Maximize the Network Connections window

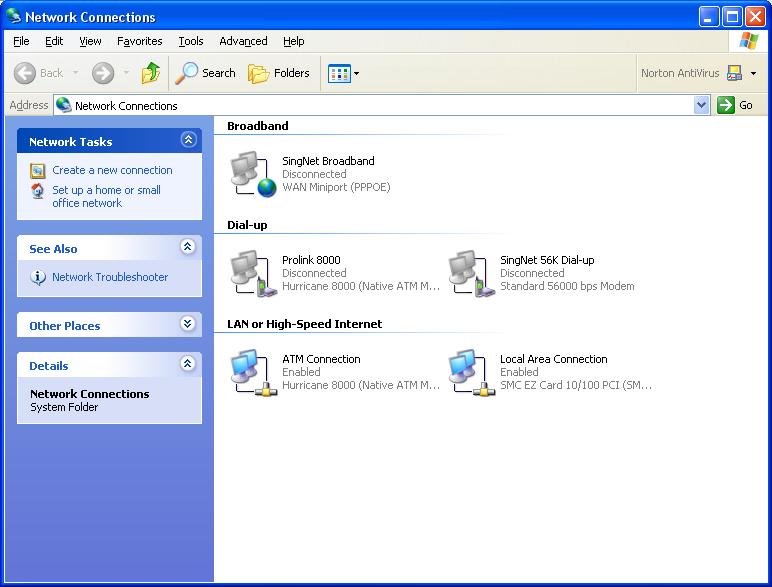pos(732,17)
